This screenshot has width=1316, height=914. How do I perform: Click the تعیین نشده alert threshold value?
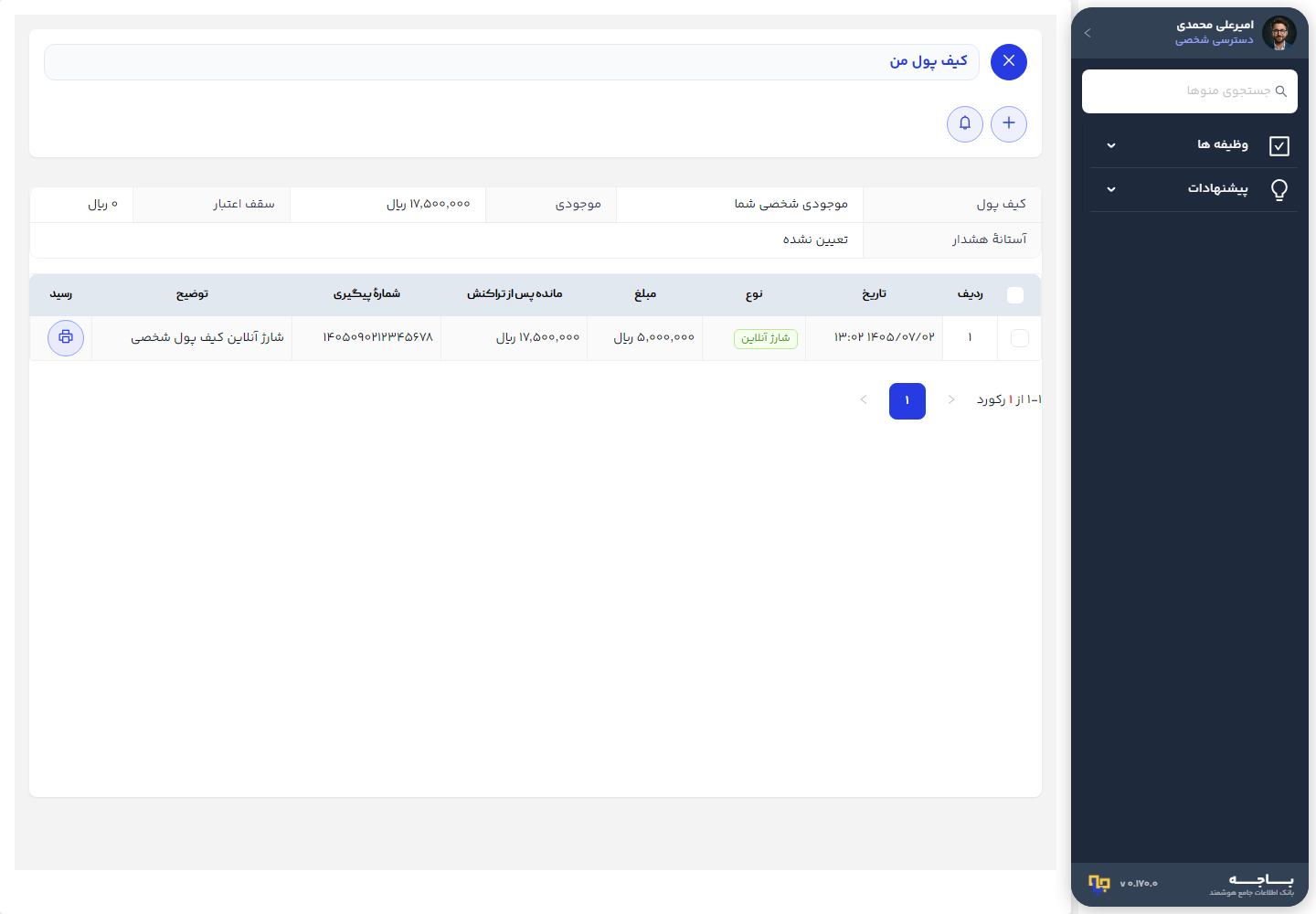tap(815, 239)
